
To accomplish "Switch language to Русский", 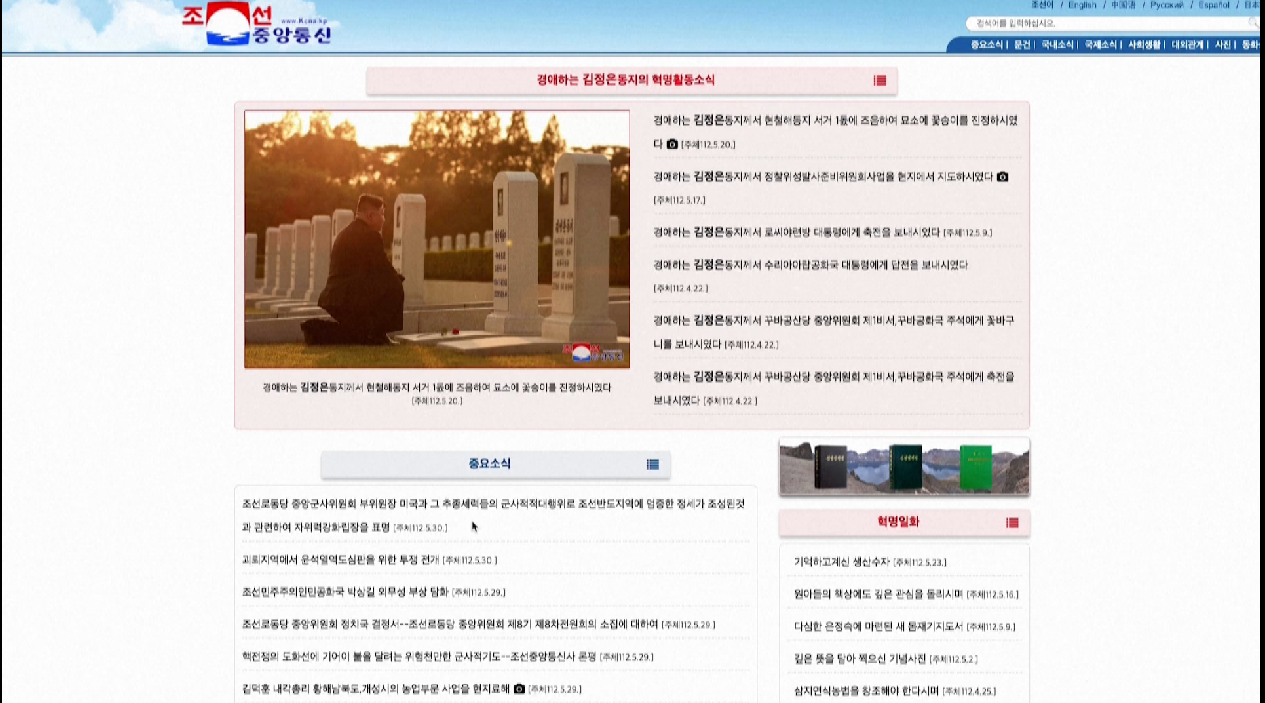I will tap(1166, 5).
